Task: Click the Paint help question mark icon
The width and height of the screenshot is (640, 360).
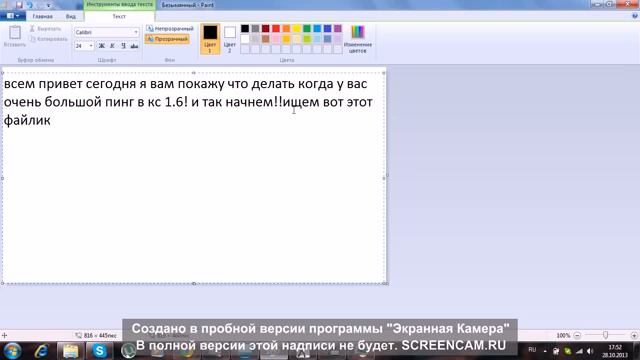Action: coord(635,16)
